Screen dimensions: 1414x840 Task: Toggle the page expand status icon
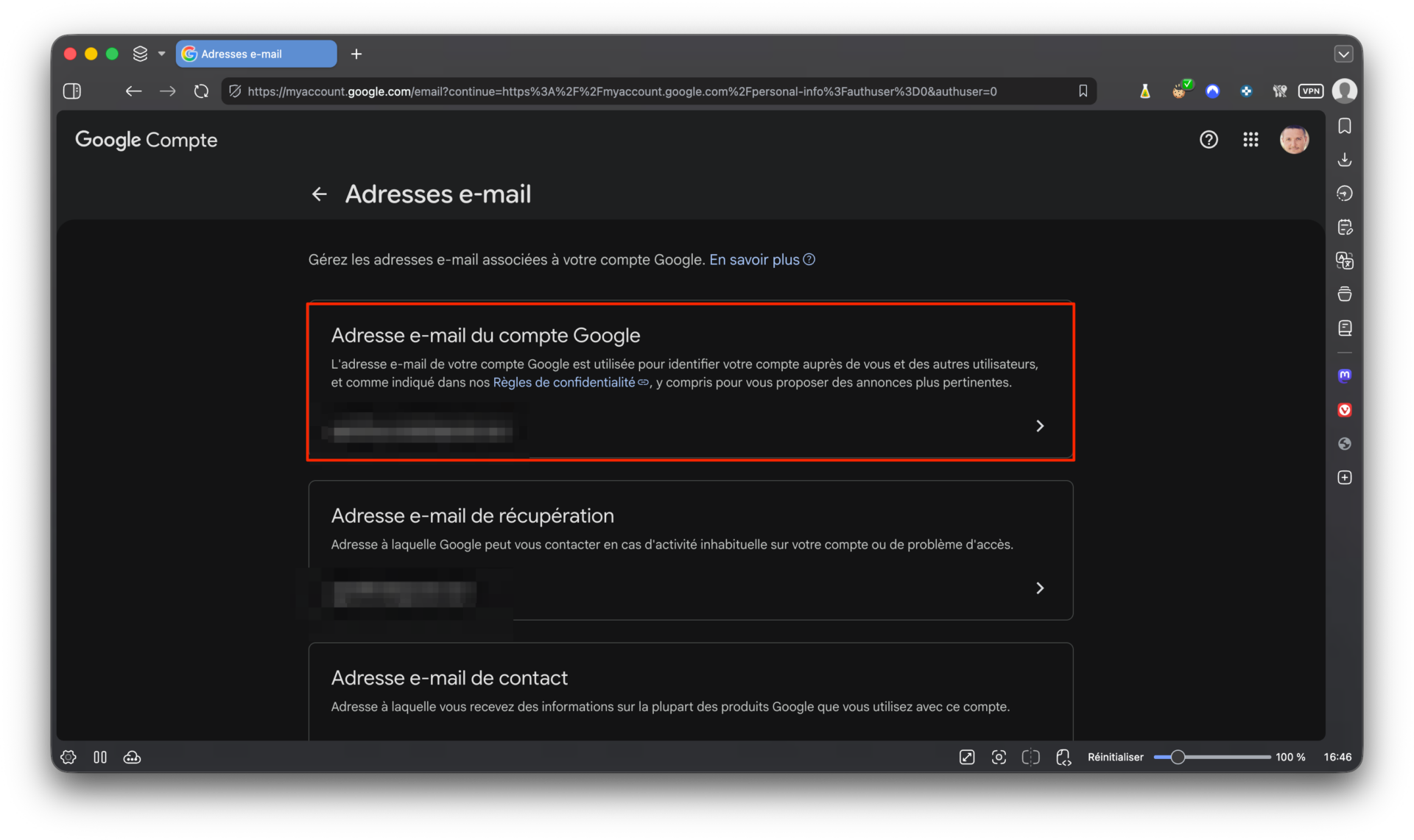967,757
